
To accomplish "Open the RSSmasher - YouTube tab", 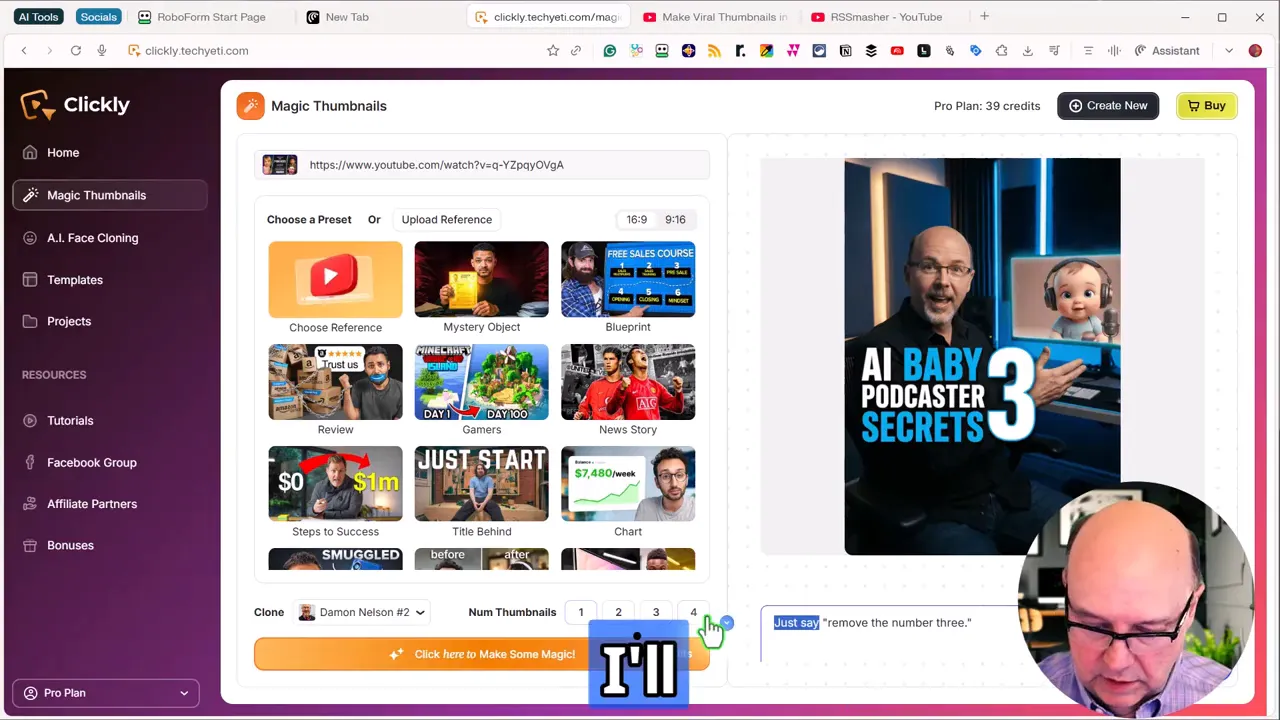I will click(886, 17).
